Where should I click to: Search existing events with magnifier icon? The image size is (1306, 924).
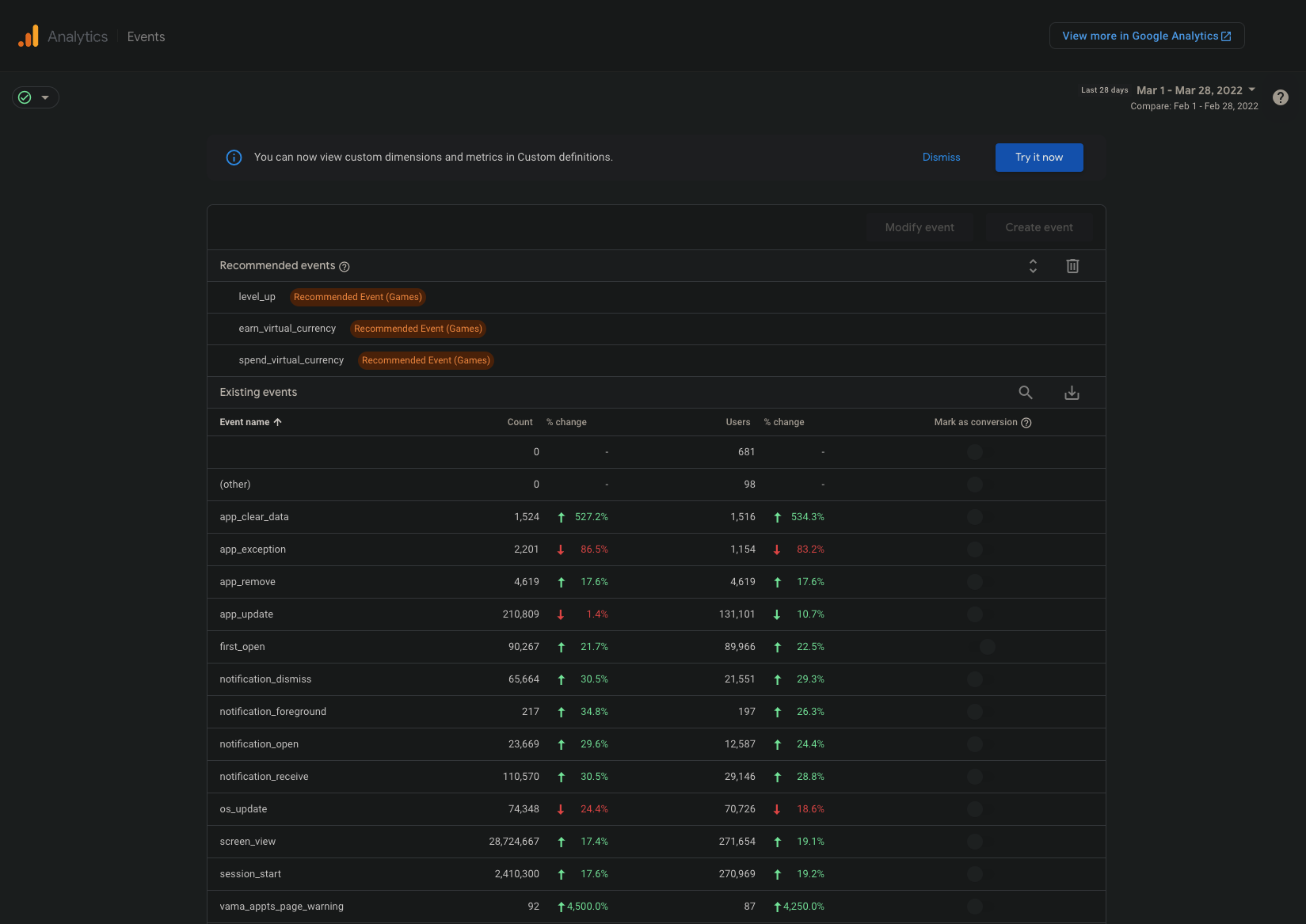point(1025,393)
